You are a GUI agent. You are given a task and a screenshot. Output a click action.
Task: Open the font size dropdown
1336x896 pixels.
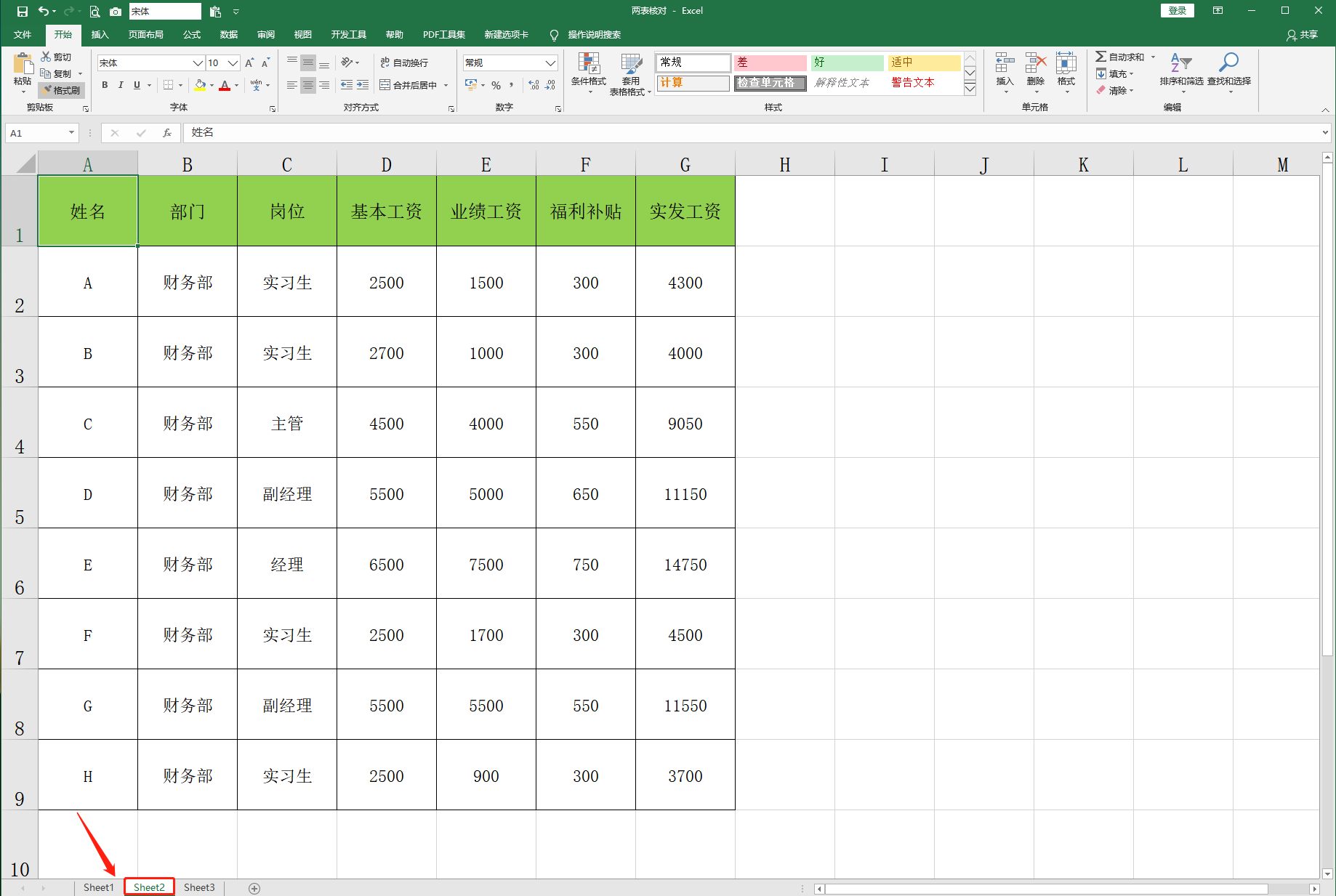tap(233, 63)
